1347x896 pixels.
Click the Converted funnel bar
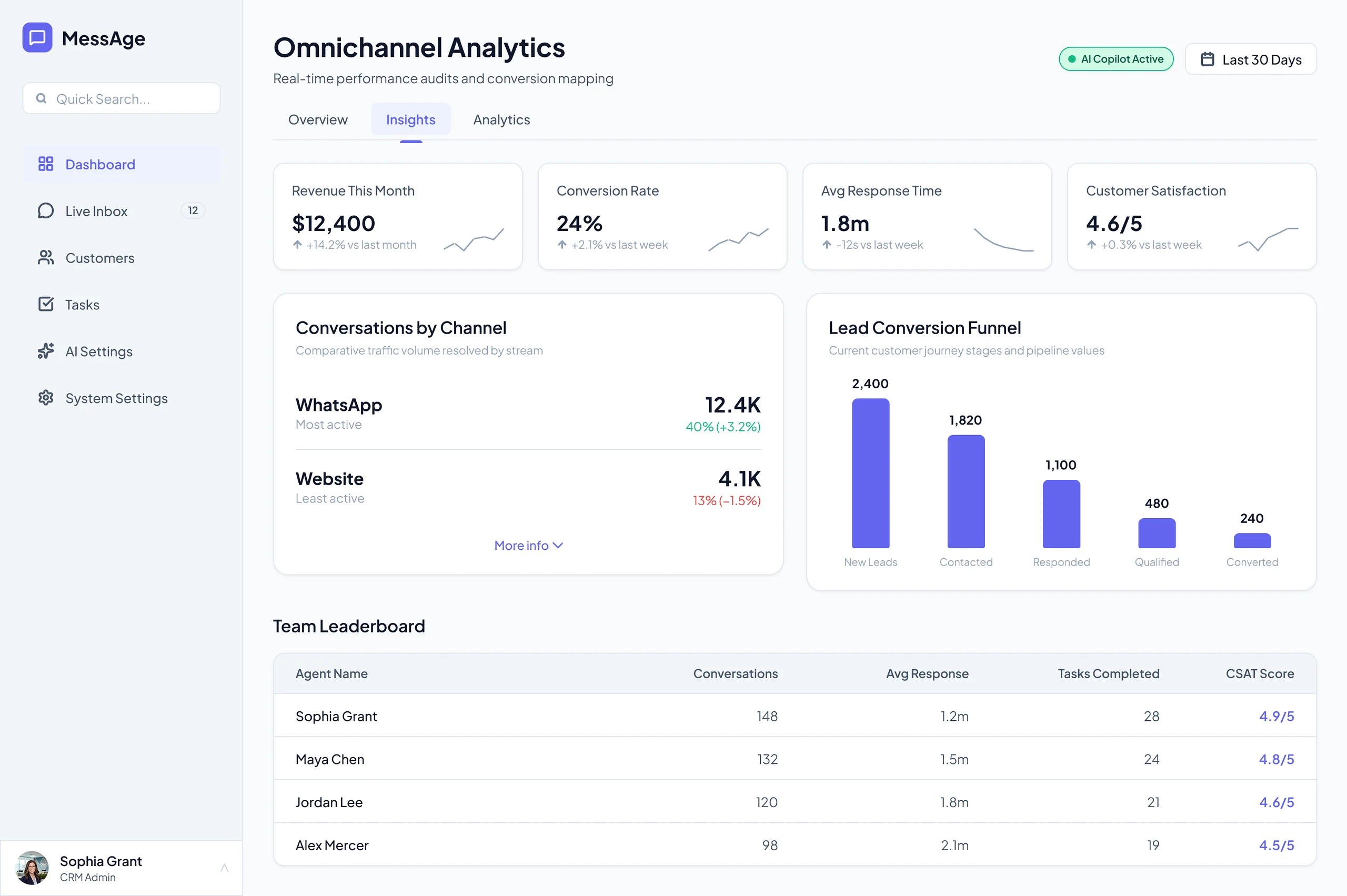[1252, 540]
